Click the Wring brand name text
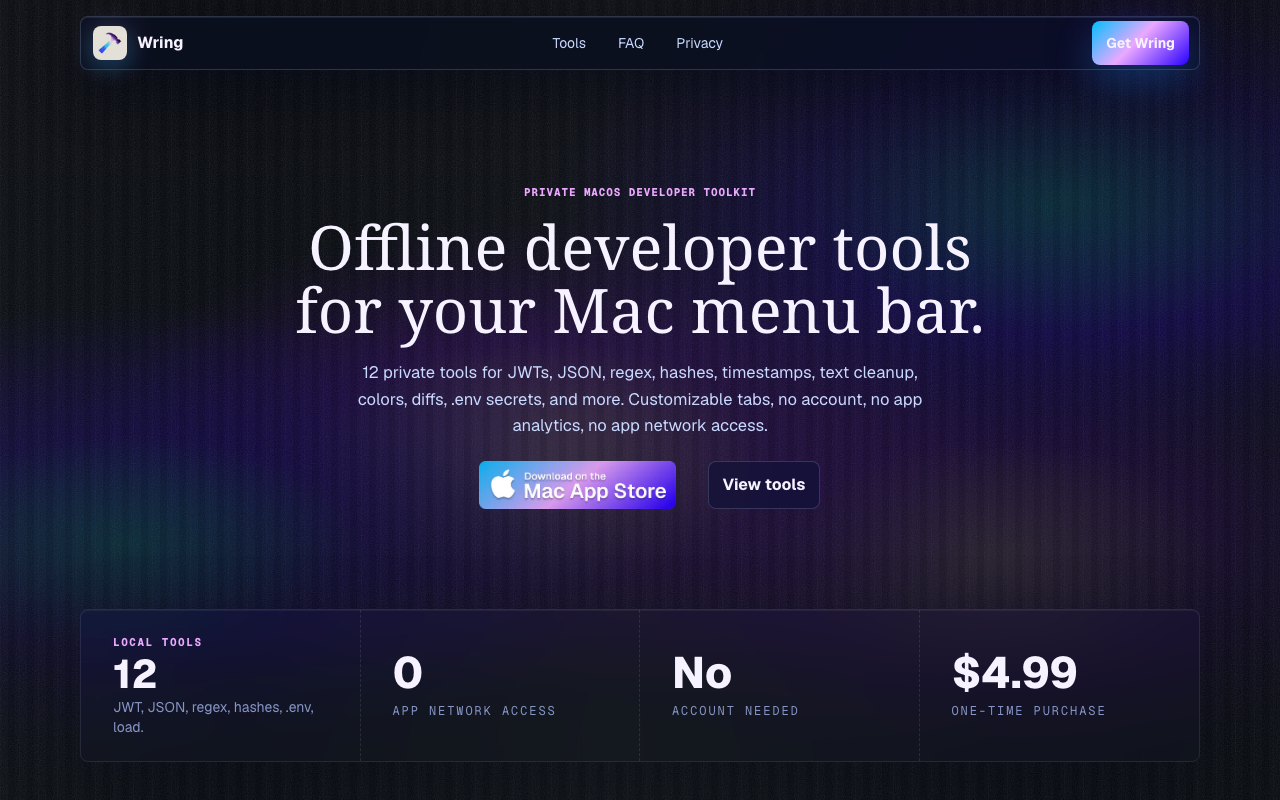The height and width of the screenshot is (800, 1280). (160, 43)
